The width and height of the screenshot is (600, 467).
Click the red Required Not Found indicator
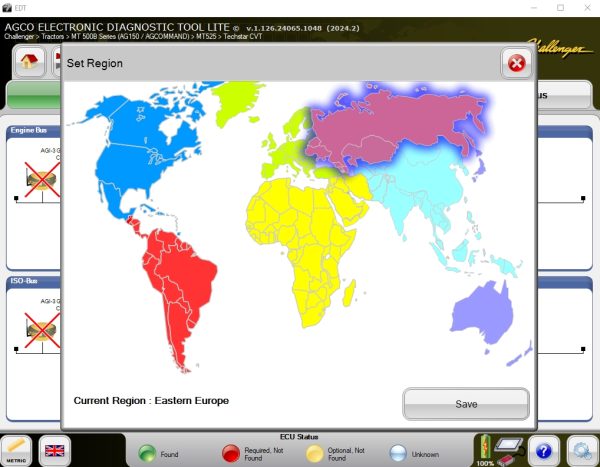pos(231,454)
